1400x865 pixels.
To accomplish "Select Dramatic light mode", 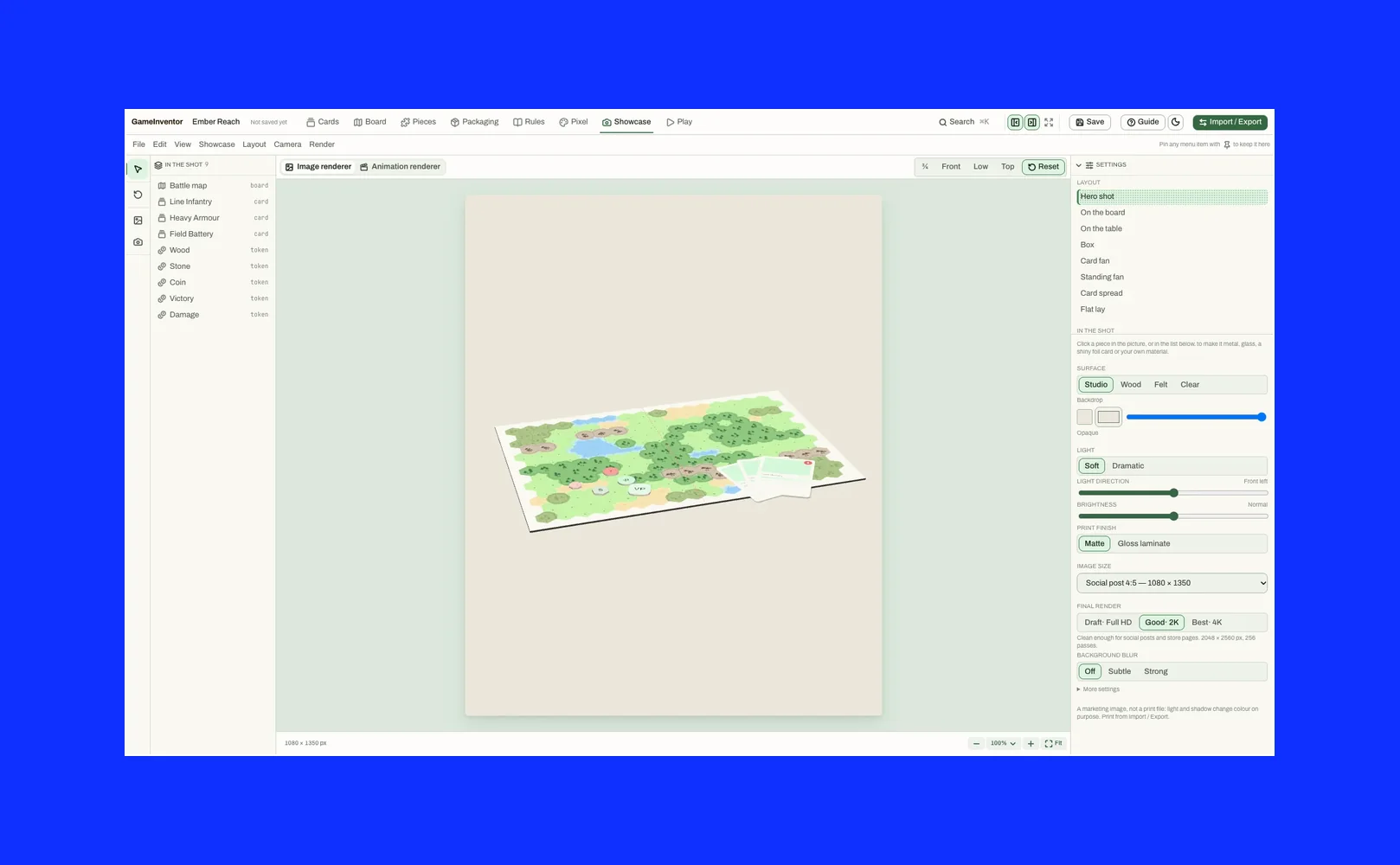I will 1128,465.
